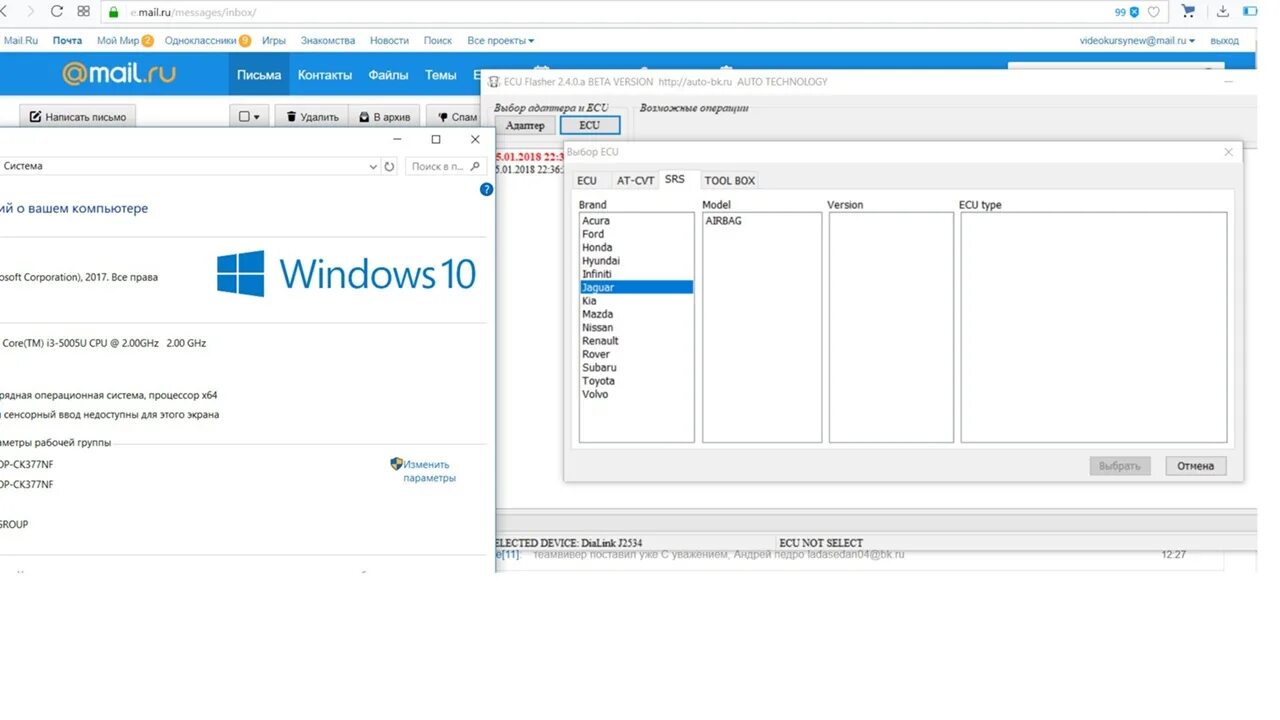This screenshot has height=720, width=1280.
Task: Select Acura in Brand list
Action: (x=636, y=221)
